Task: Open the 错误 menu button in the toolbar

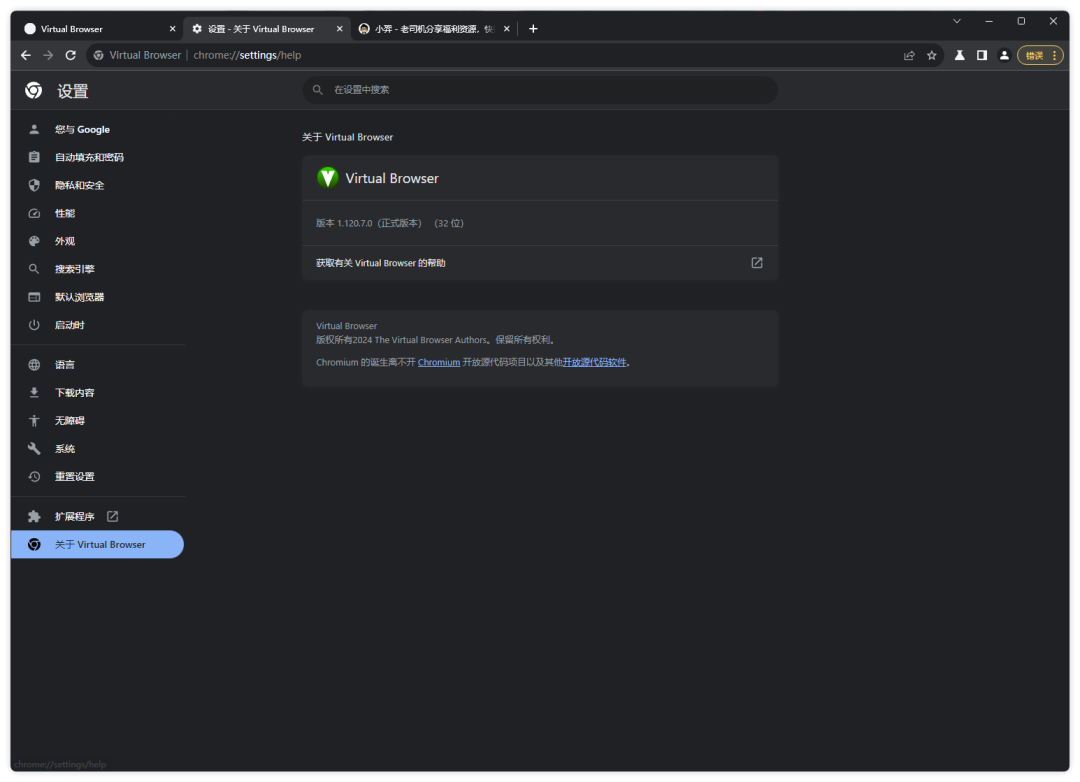Action: [1040, 56]
